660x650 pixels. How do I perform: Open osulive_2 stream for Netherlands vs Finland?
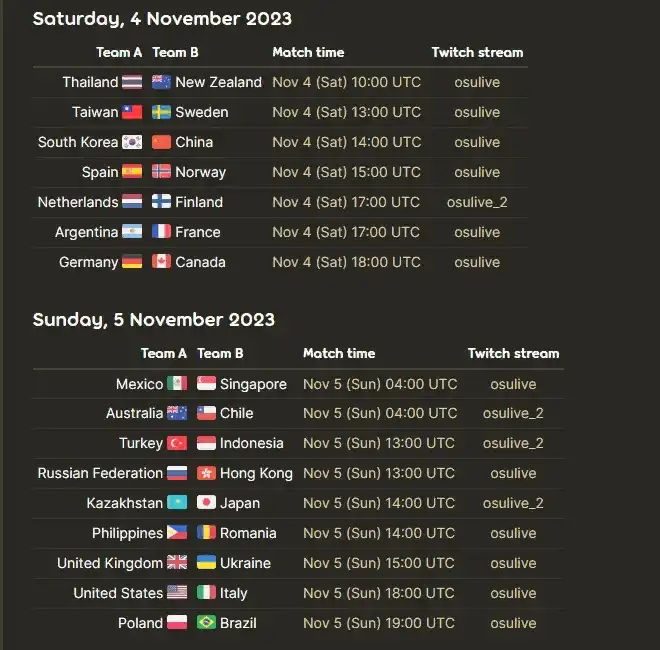click(x=477, y=202)
